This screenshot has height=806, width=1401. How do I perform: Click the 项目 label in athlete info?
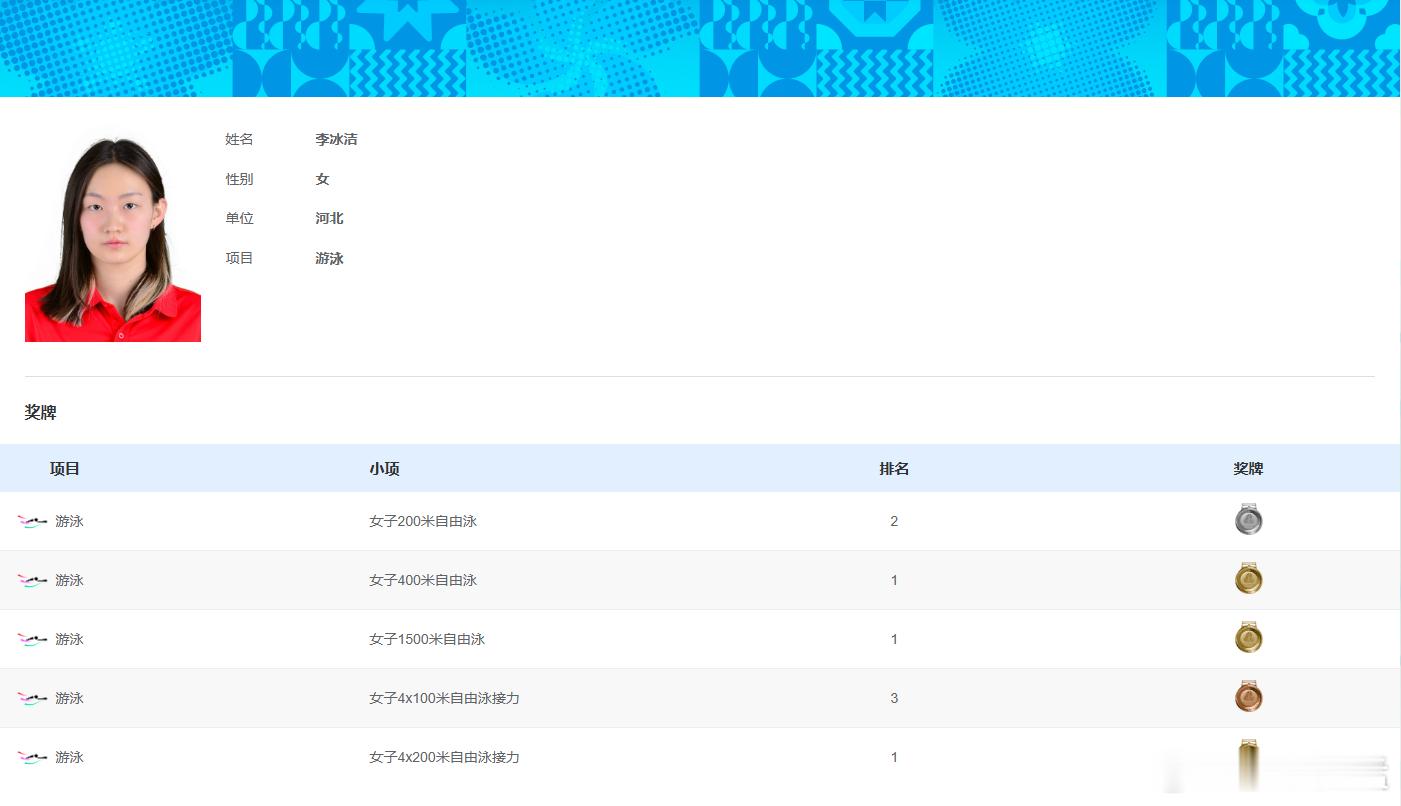[239, 258]
